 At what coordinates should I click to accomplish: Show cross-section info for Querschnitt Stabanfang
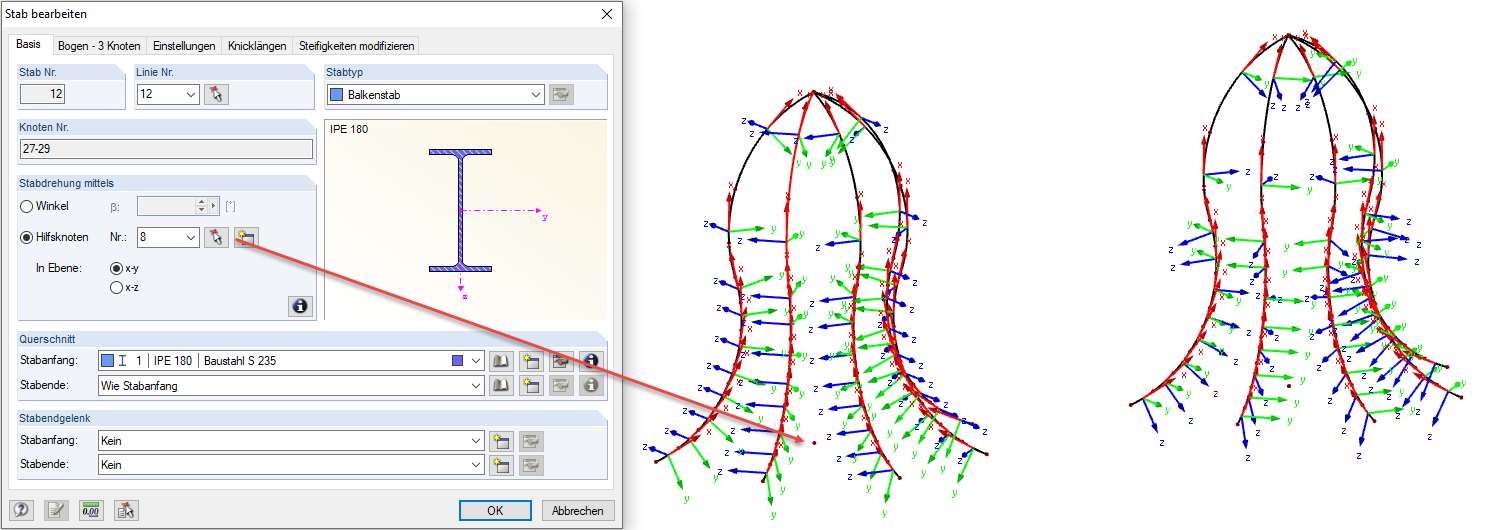click(592, 360)
